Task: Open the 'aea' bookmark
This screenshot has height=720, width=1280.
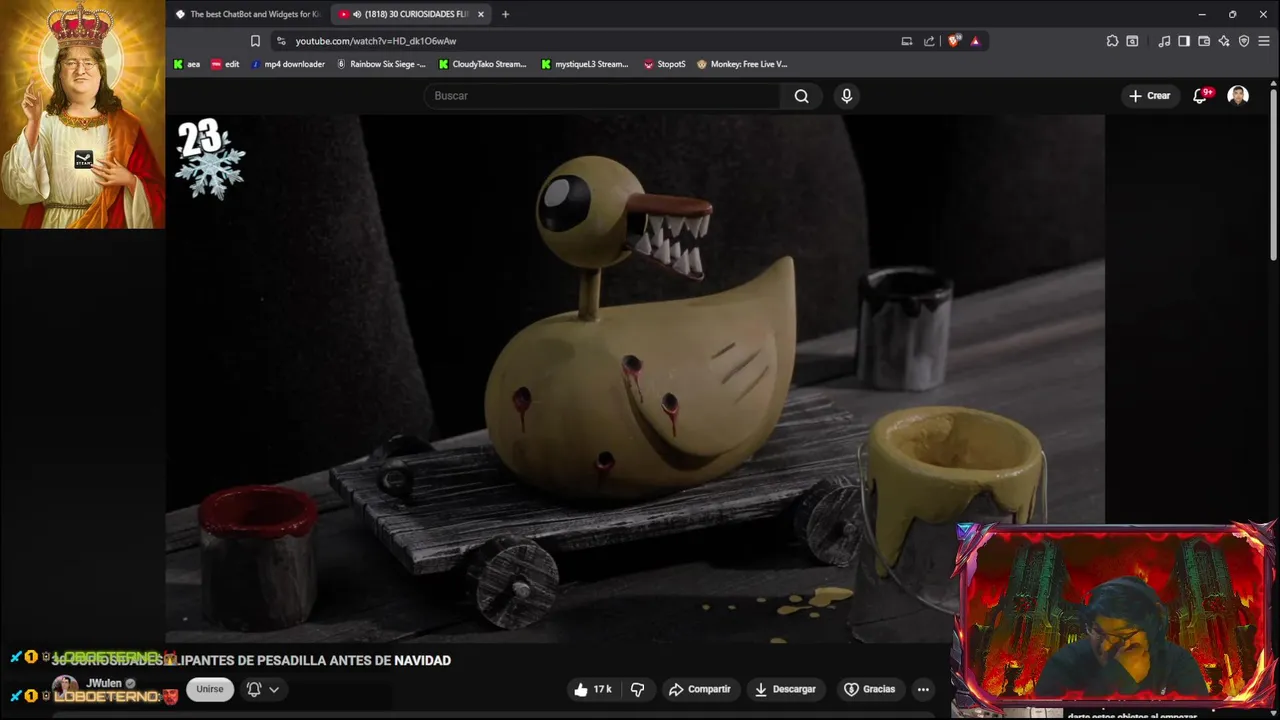Action: coord(187,64)
